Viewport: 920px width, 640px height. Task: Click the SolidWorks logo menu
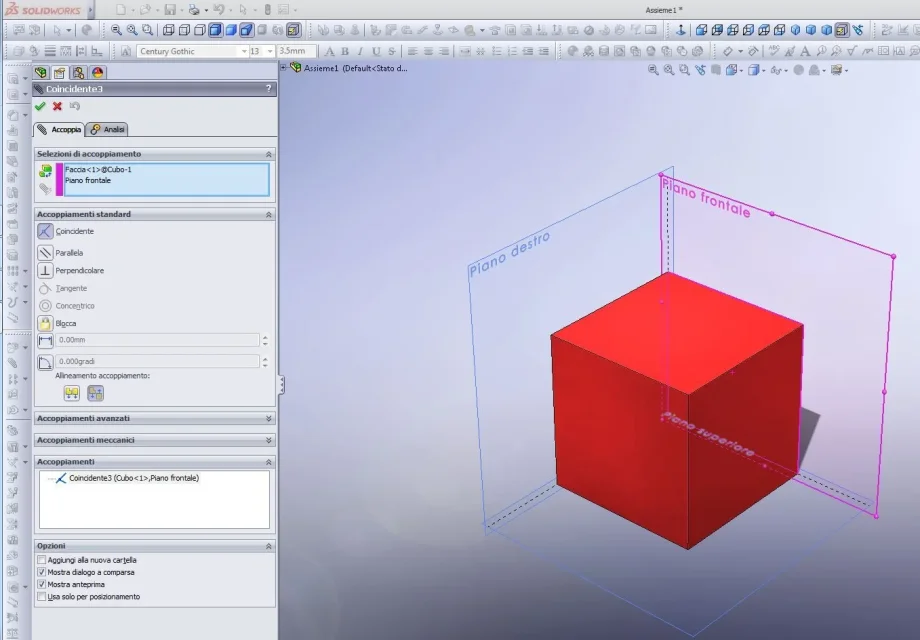click(44, 10)
